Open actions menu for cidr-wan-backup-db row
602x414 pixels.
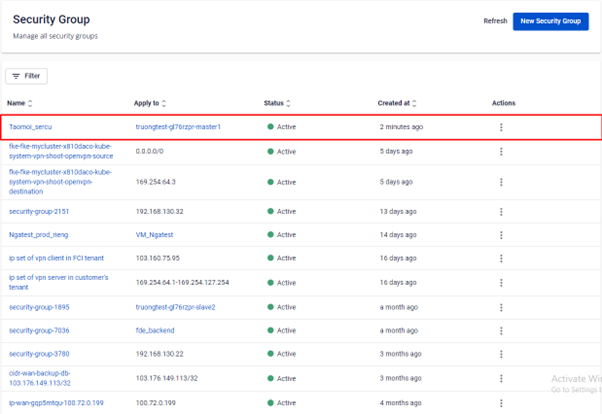click(501, 379)
